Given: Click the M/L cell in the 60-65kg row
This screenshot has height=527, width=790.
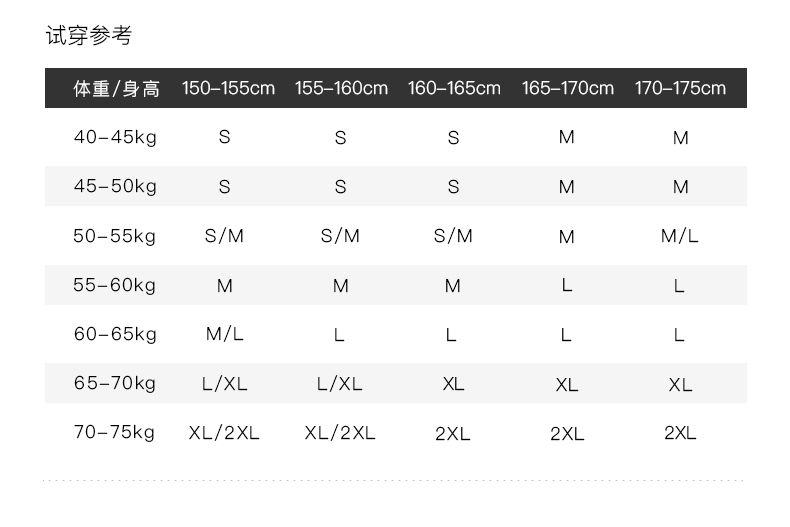Looking at the screenshot, I should tap(225, 334).
